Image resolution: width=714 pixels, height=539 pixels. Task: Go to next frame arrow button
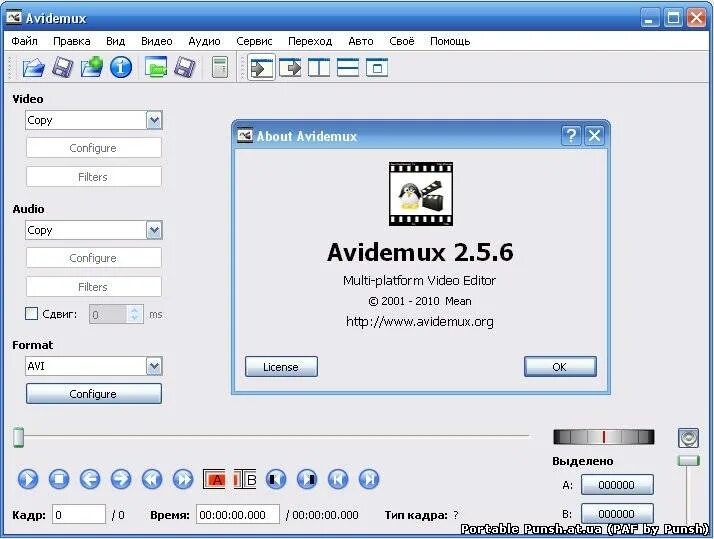(121, 479)
